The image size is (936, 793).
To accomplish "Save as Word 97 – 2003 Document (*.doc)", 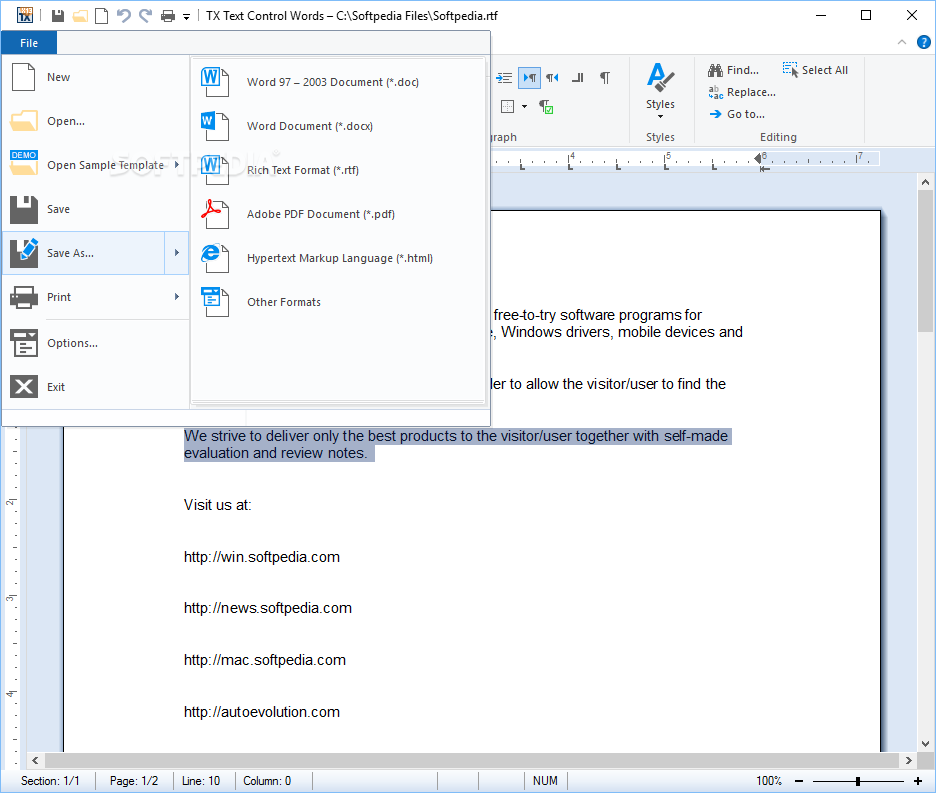I will pos(337,82).
